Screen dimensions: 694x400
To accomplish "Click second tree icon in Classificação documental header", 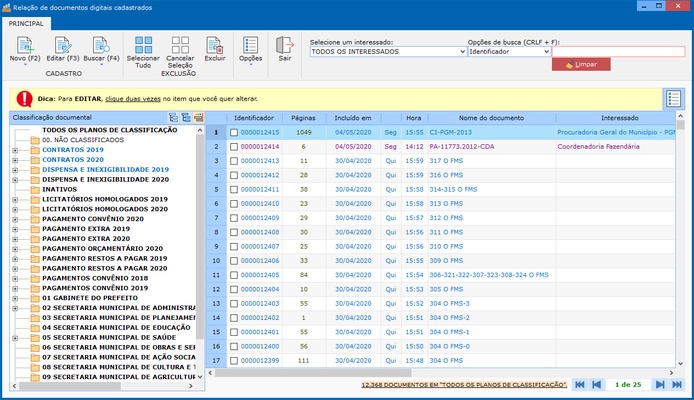I will [x=186, y=117].
